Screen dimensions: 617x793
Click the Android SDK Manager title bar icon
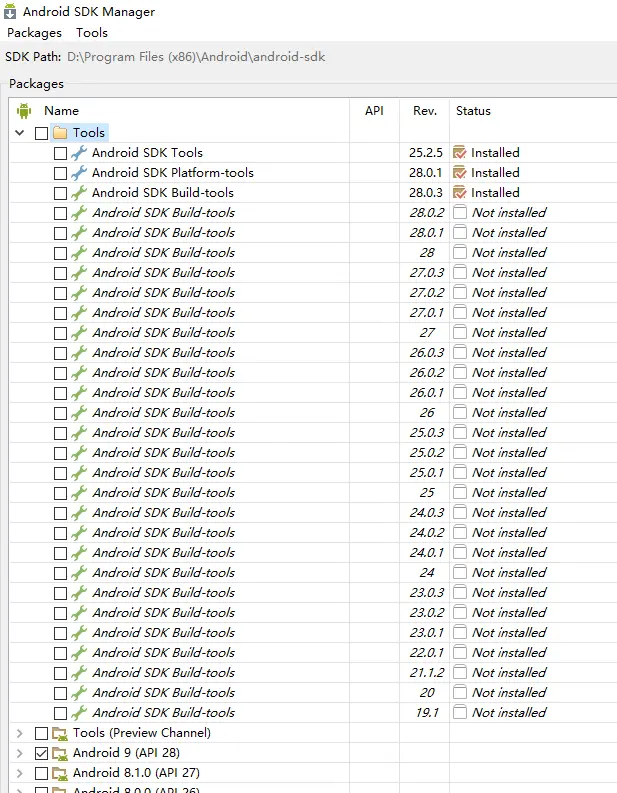[x=10, y=11]
